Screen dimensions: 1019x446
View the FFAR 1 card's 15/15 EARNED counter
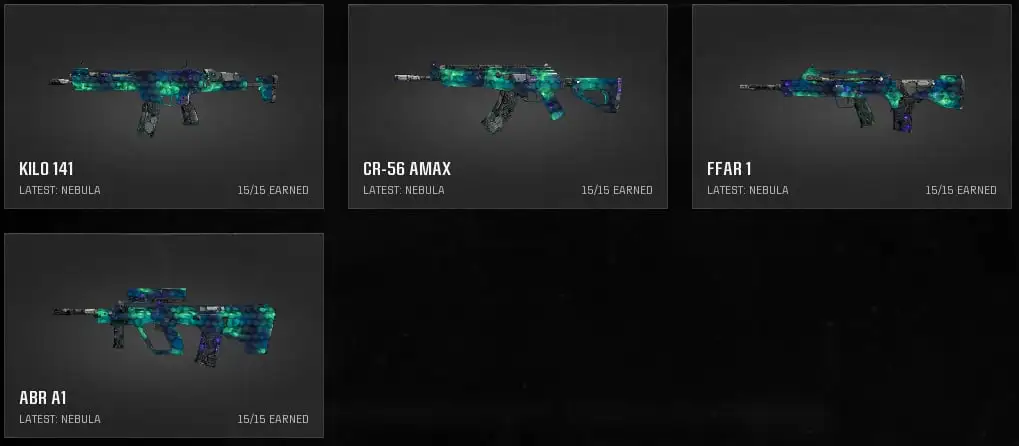(x=961, y=190)
